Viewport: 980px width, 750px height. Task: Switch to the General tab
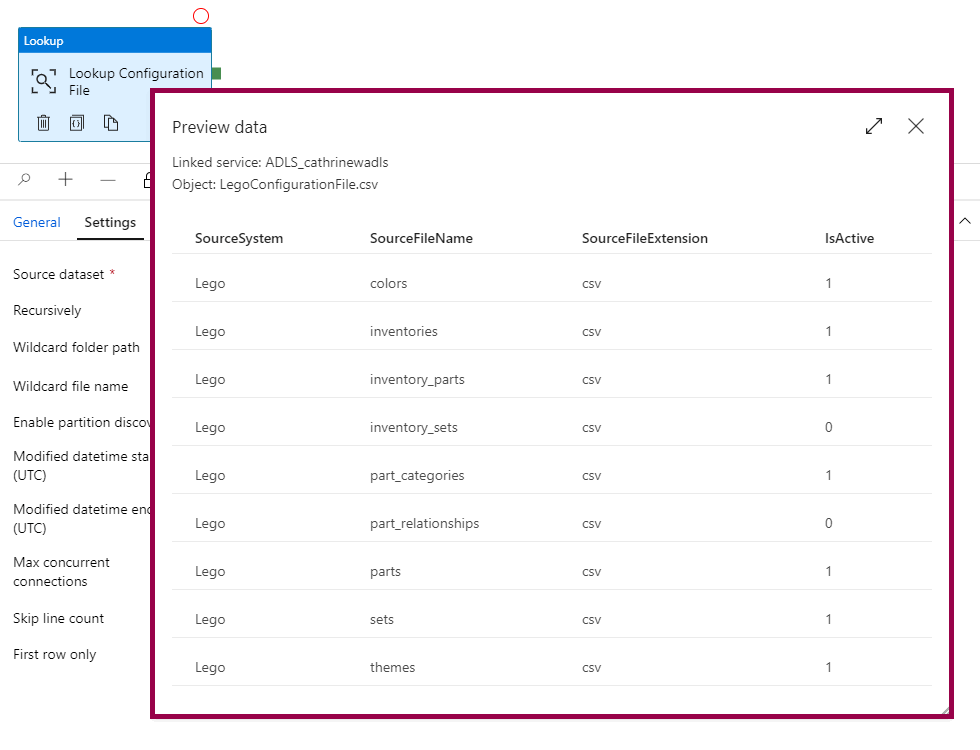[x=37, y=222]
